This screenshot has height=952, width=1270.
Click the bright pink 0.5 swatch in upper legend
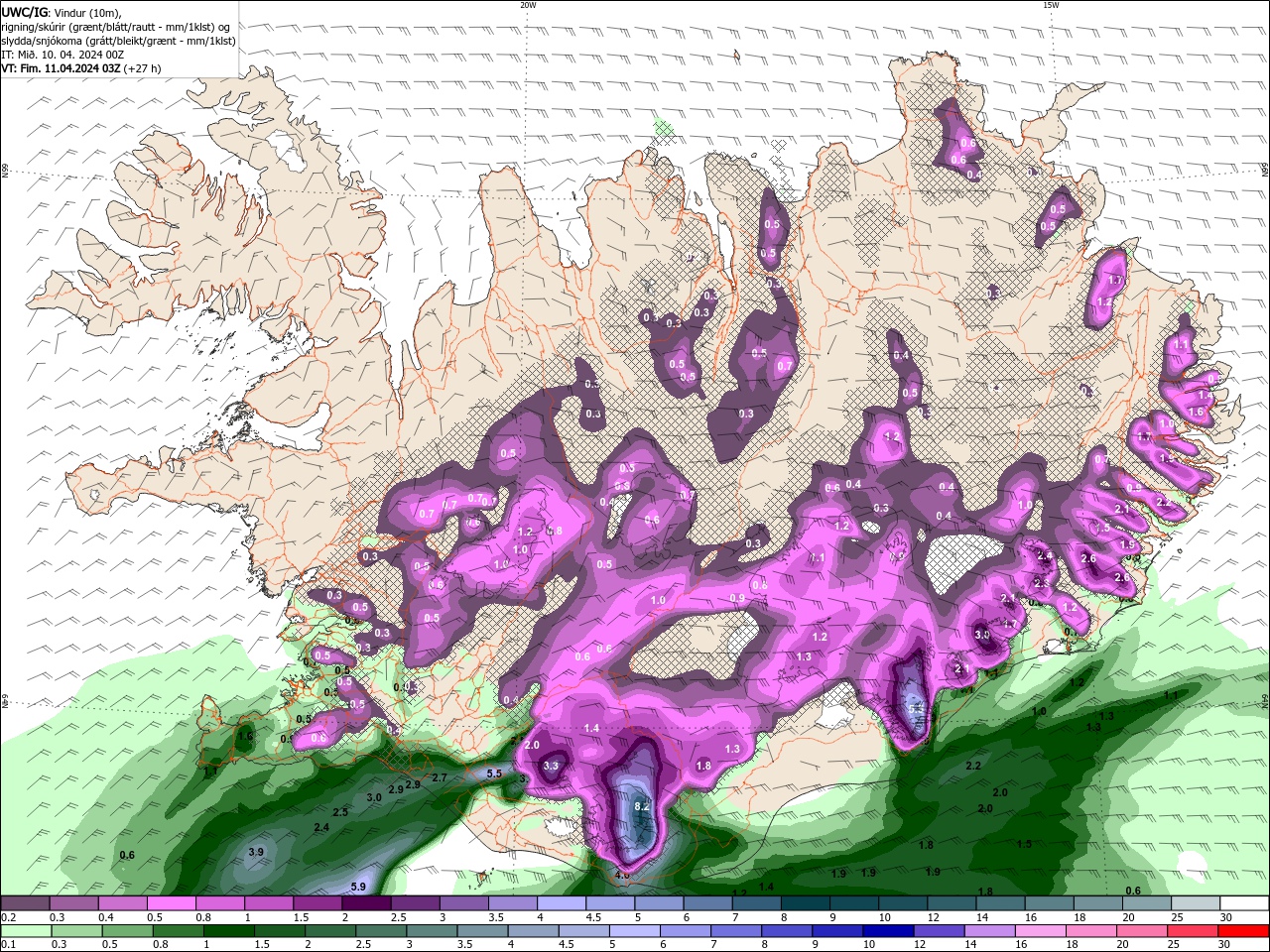[171, 903]
